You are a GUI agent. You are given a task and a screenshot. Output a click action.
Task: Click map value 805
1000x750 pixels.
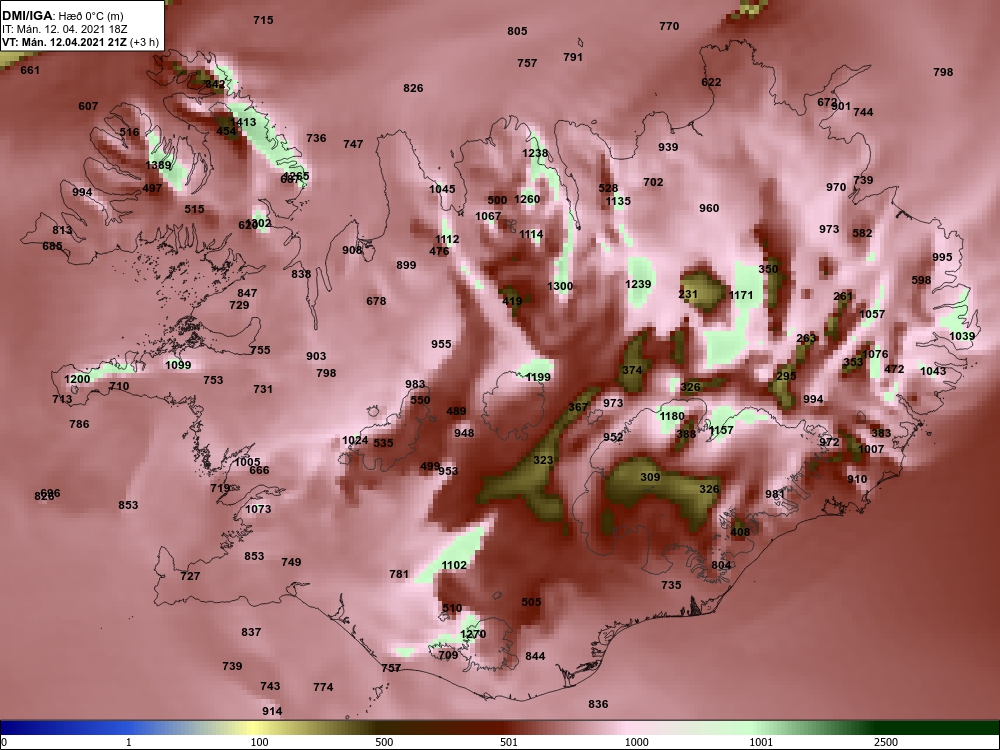517,31
